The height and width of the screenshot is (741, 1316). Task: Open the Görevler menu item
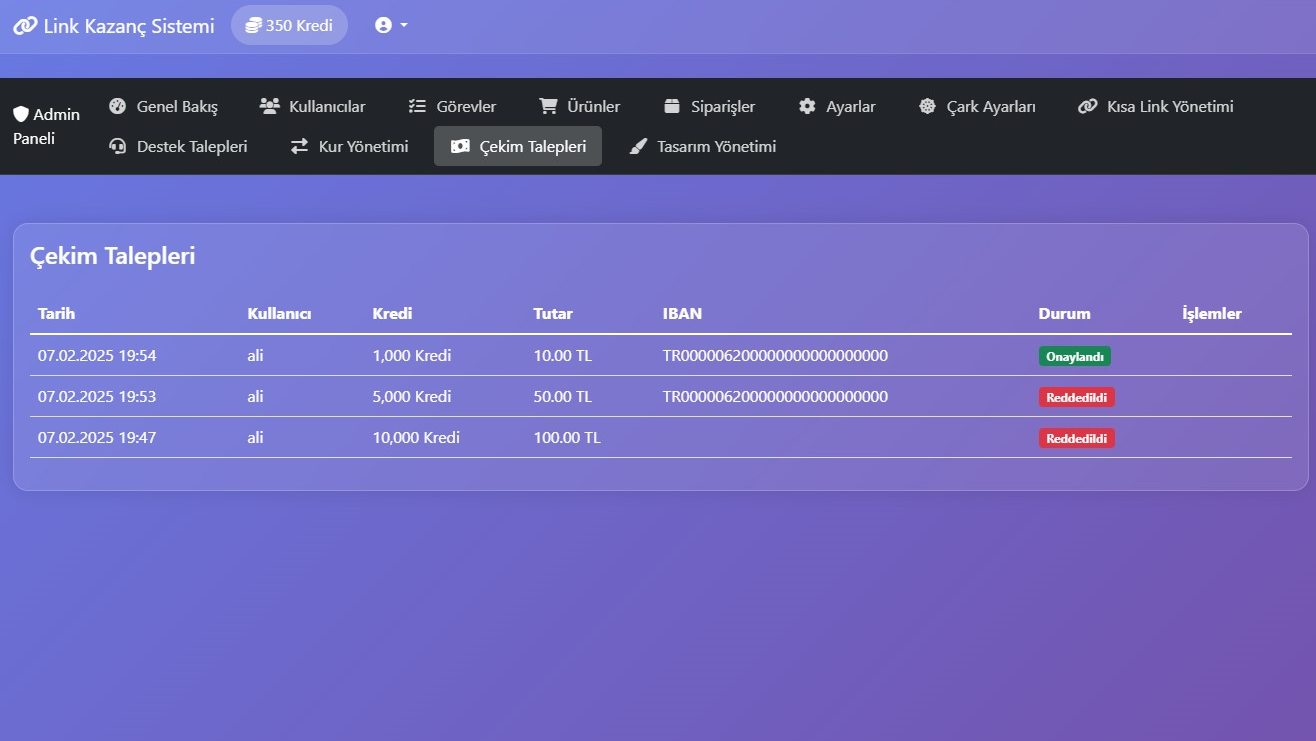tap(452, 106)
